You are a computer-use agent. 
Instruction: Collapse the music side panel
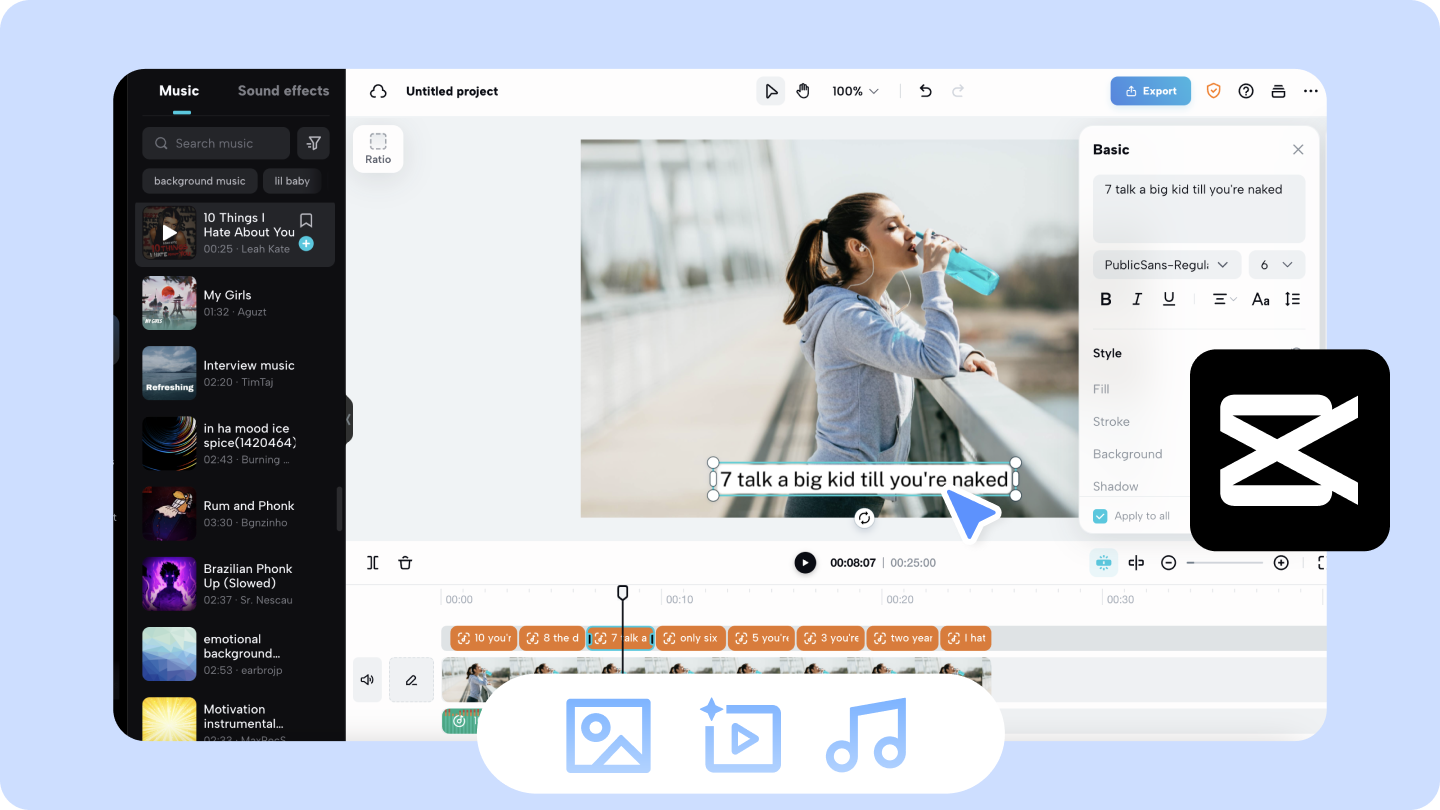348,420
